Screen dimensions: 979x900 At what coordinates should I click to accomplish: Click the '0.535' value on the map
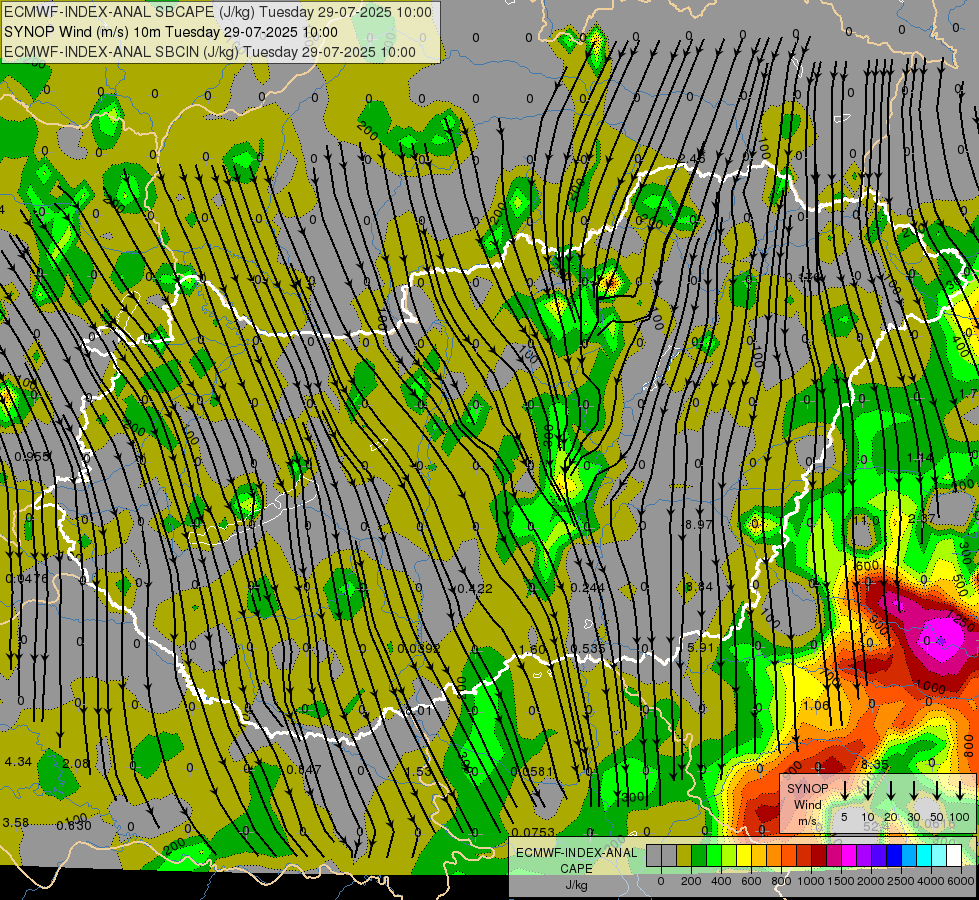coord(588,648)
